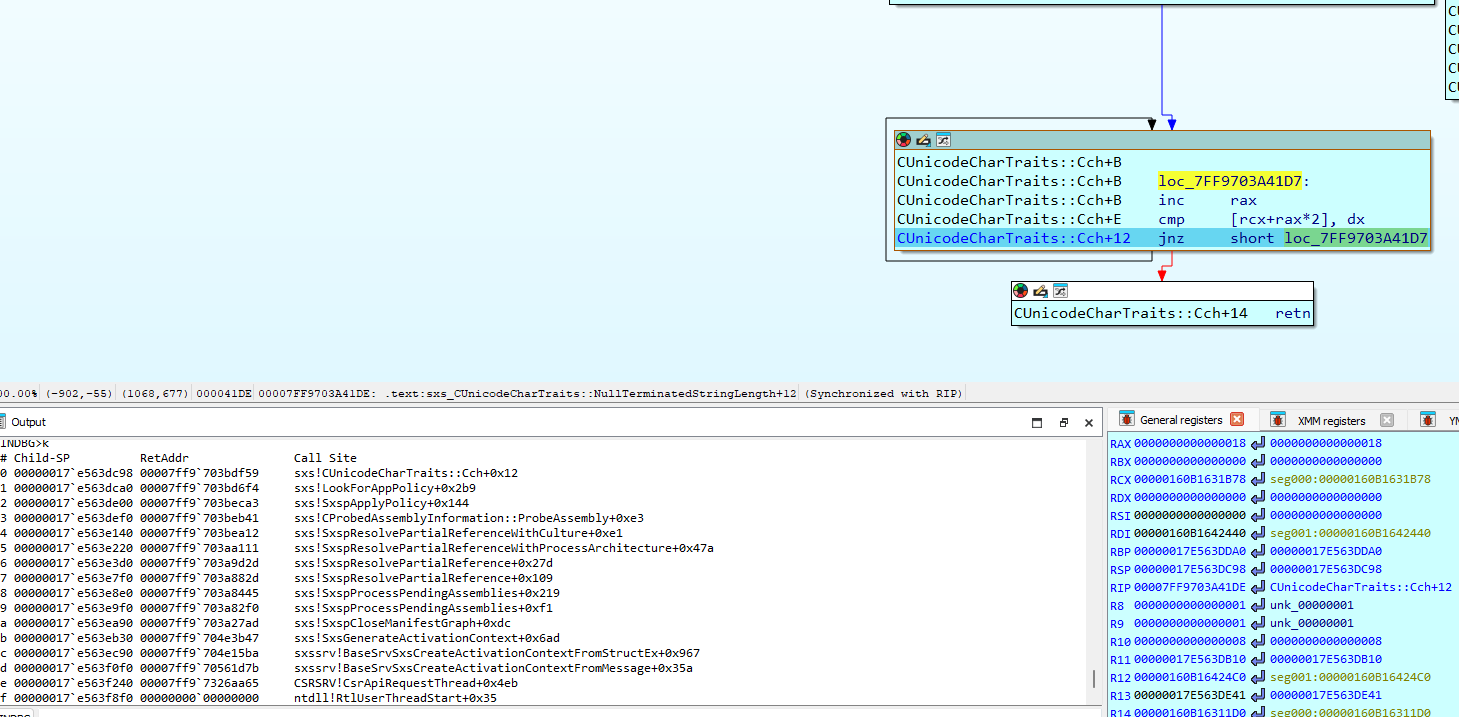Click the edit pencil icon on the jnz block
The width and height of the screenshot is (1459, 717).
[923, 141]
